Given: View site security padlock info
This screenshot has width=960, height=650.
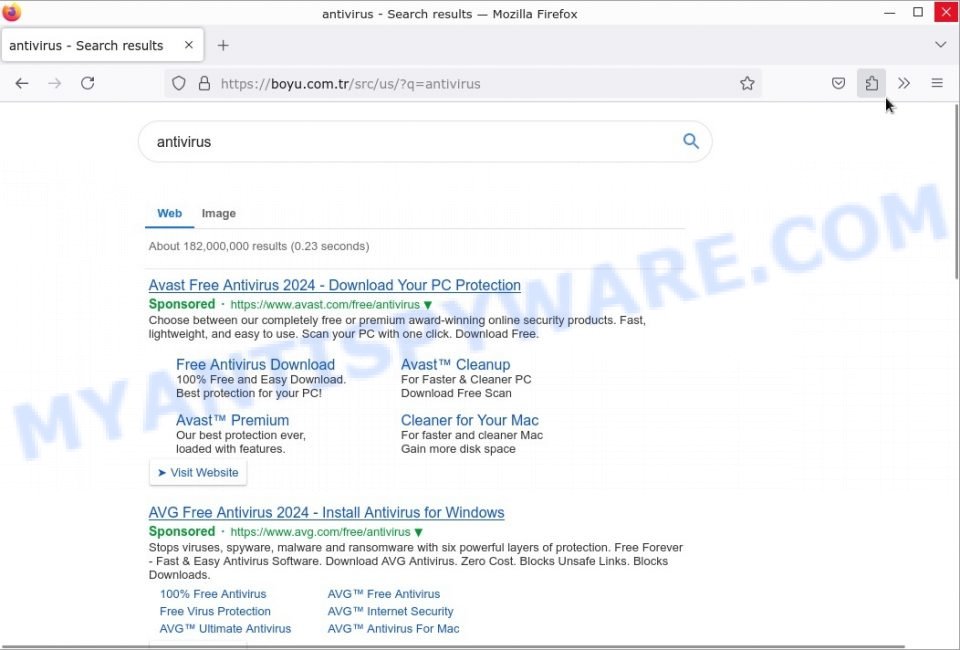Looking at the screenshot, I should [204, 83].
